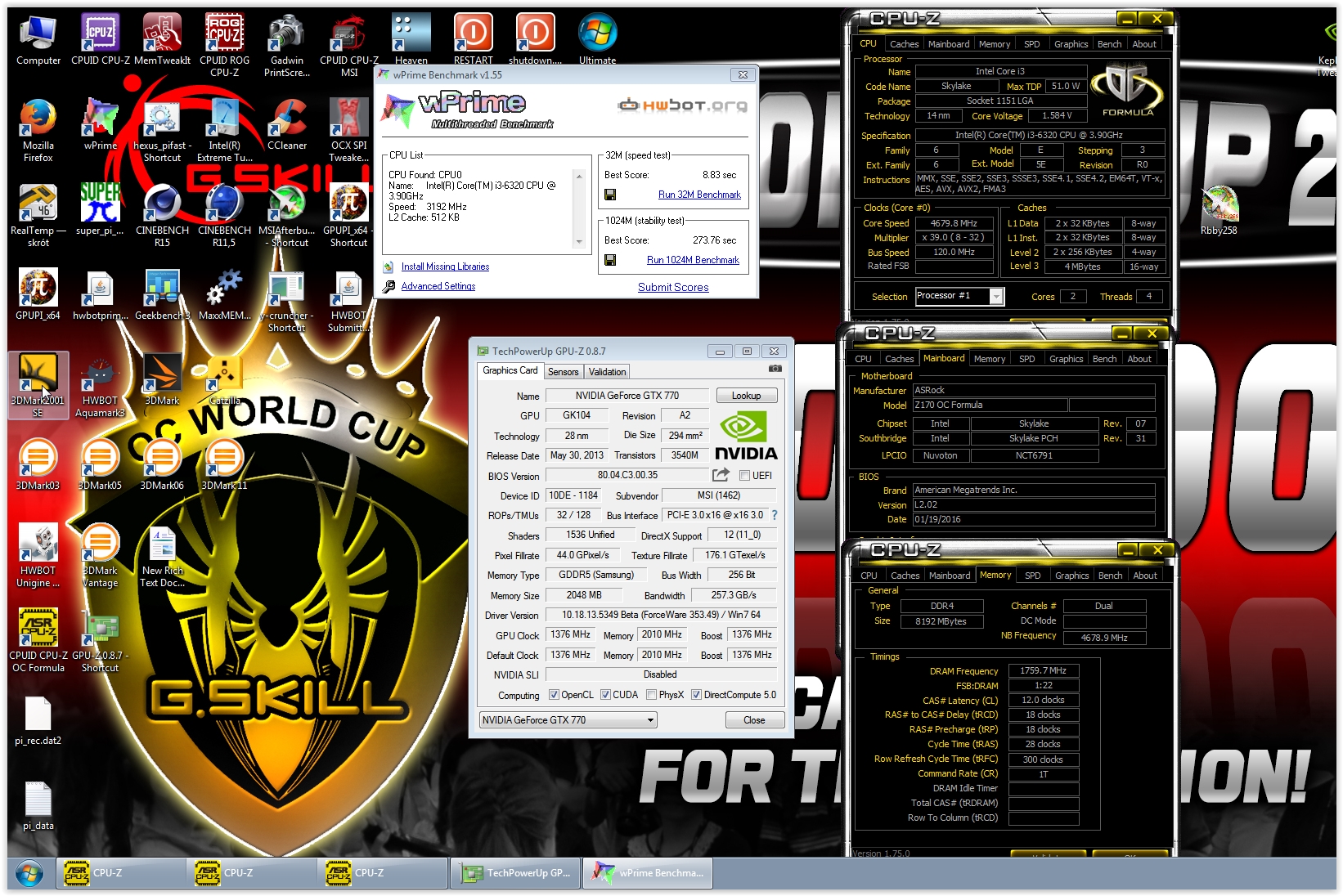Click the BIOS Version L2.02 field
Viewport: 1343px width, 896px height.
(1033, 504)
